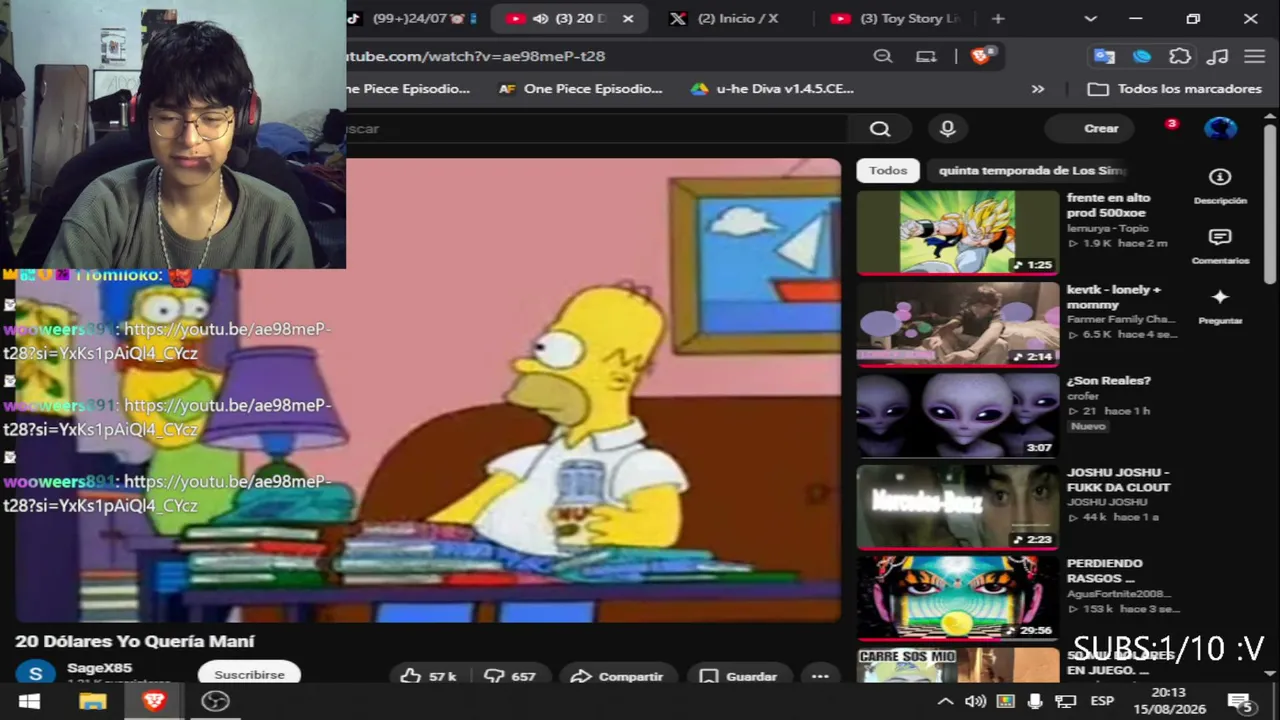The height and width of the screenshot is (720, 1280).
Task: Open File Explorer from the taskbar
Action: coord(93,701)
